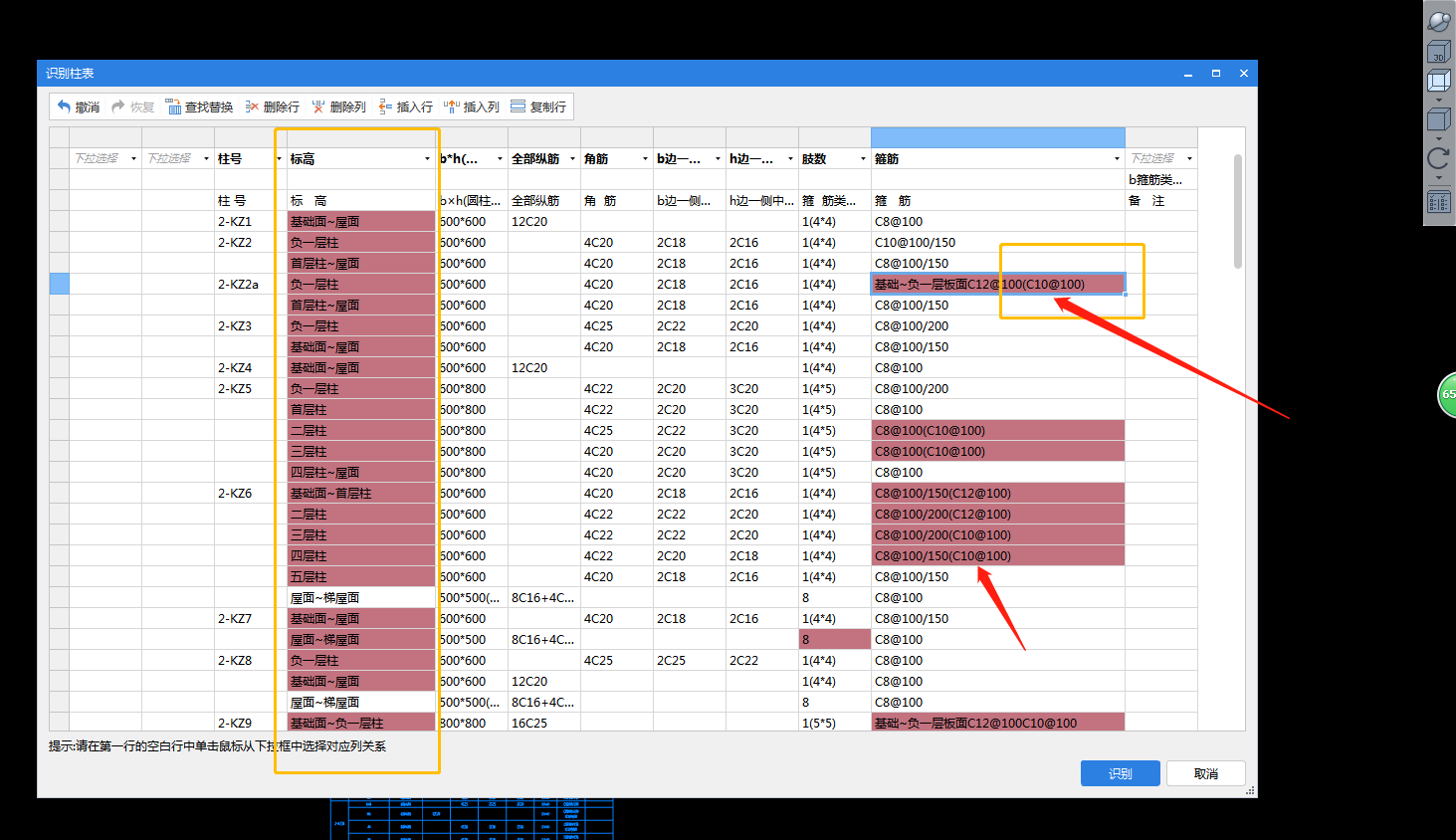Open the first 下拉选择 column dropdown
This screenshot has height=840, width=1456.
click(133, 159)
